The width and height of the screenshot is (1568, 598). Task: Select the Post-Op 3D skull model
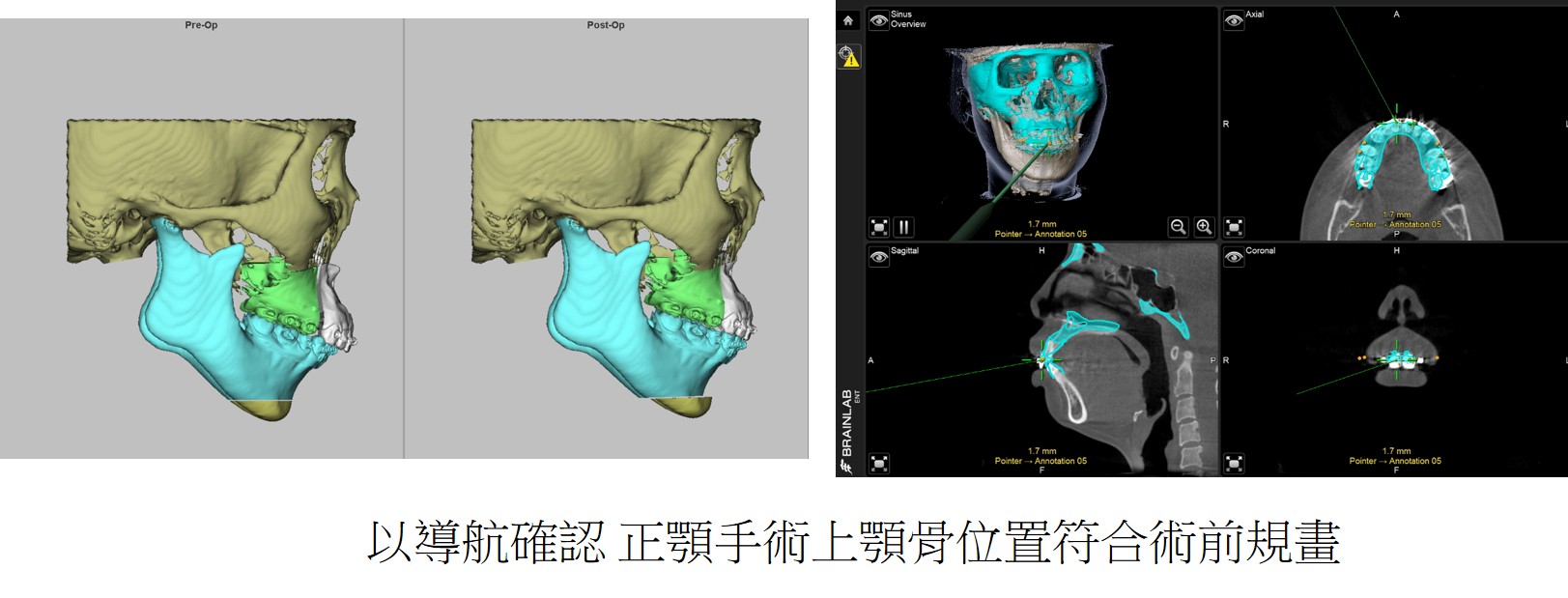click(616, 269)
